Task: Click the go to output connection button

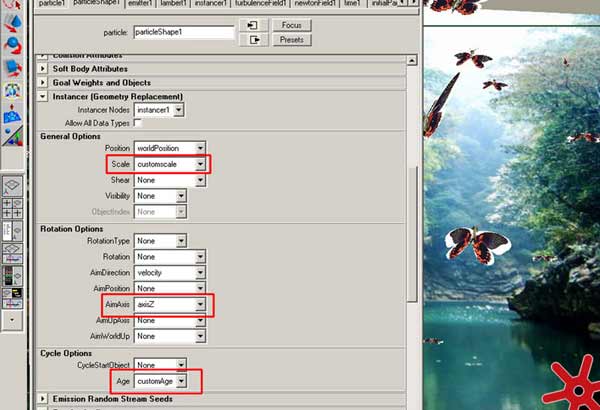Action: click(x=254, y=40)
